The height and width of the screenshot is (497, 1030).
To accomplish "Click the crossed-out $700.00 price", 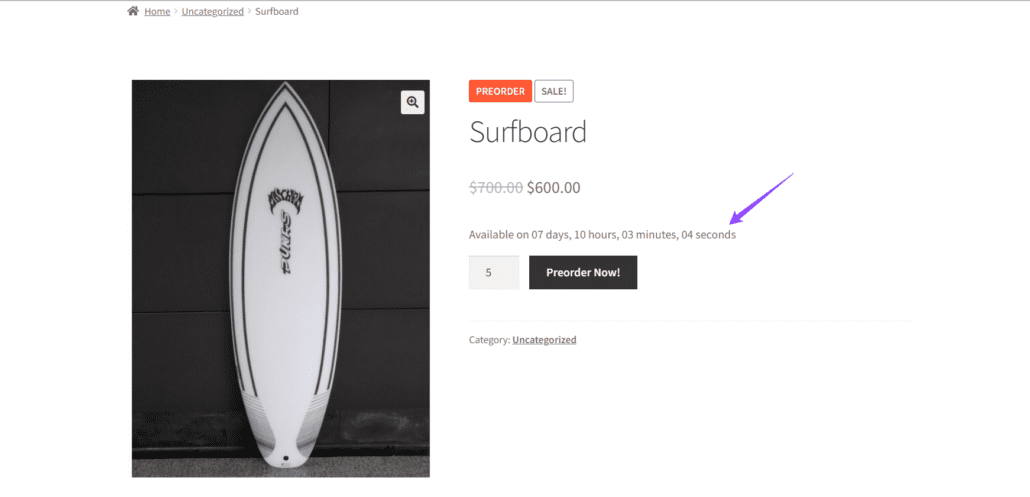I will pyautogui.click(x=496, y=188).
